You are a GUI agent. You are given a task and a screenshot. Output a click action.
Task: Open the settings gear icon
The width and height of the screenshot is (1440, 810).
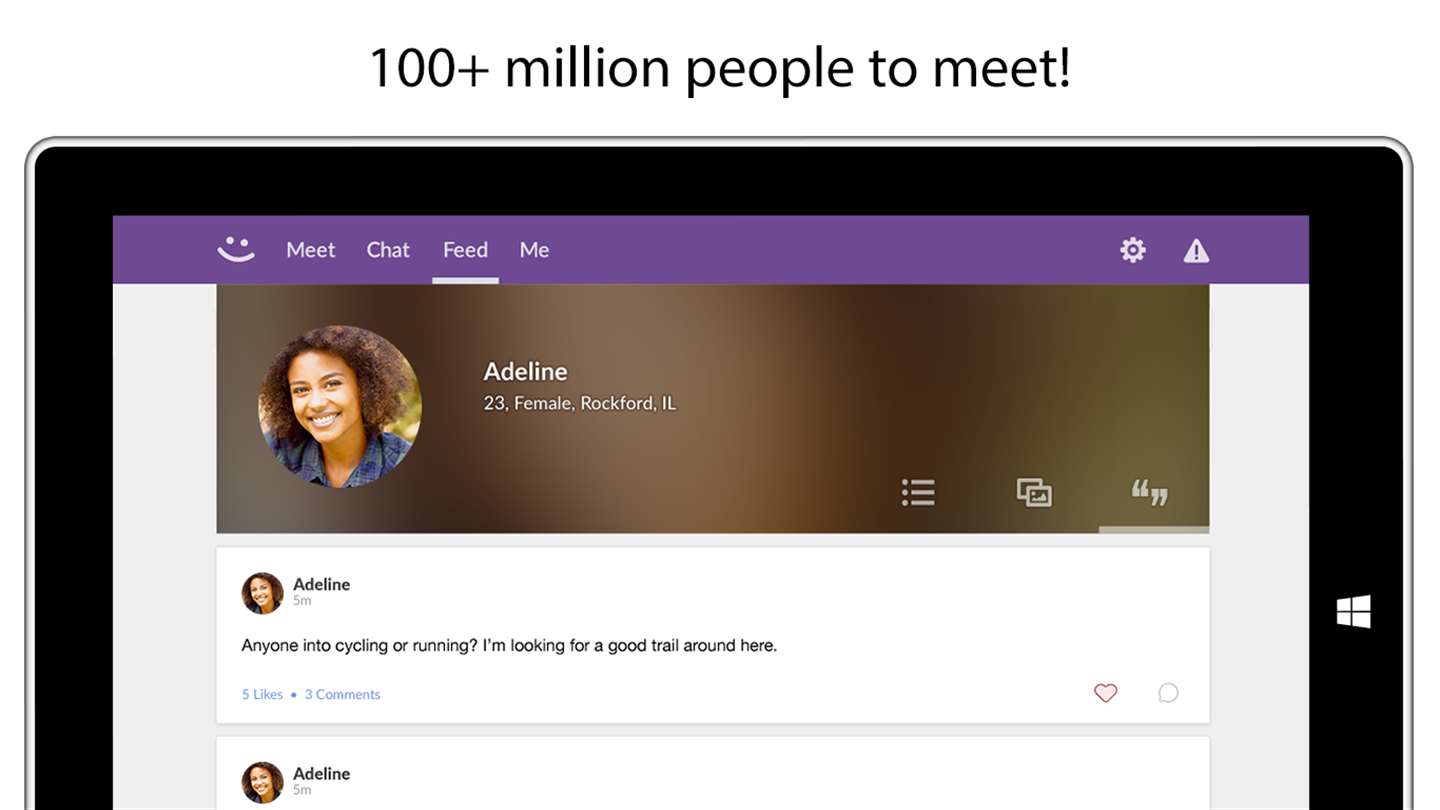tap(1133, 250)
